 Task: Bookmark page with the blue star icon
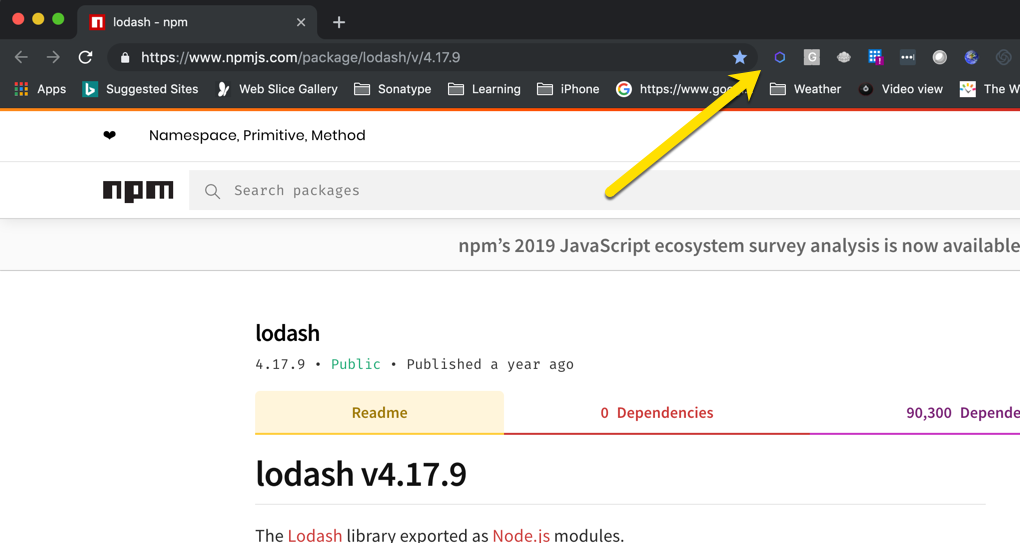[740, 57]
